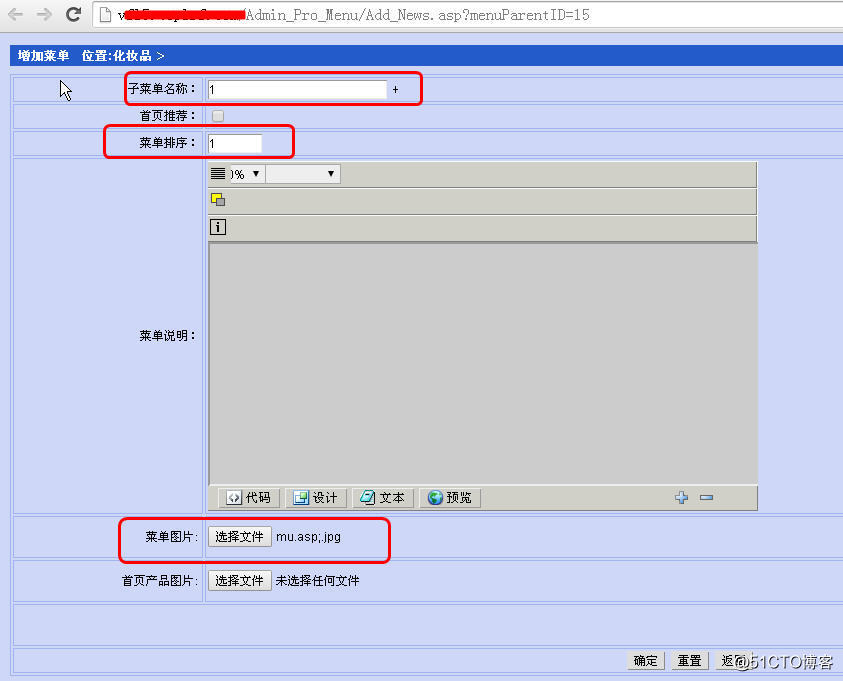Click the 返回 button

point(733,661)
